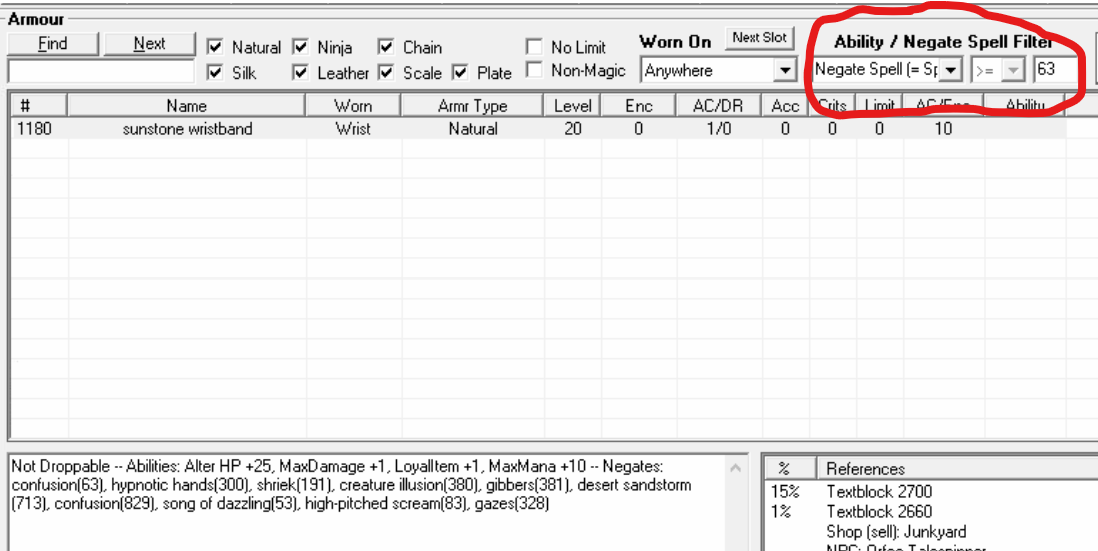Expand the Negate Spell filter dropdown
The image size is (1098, 551).
[950, 70]
